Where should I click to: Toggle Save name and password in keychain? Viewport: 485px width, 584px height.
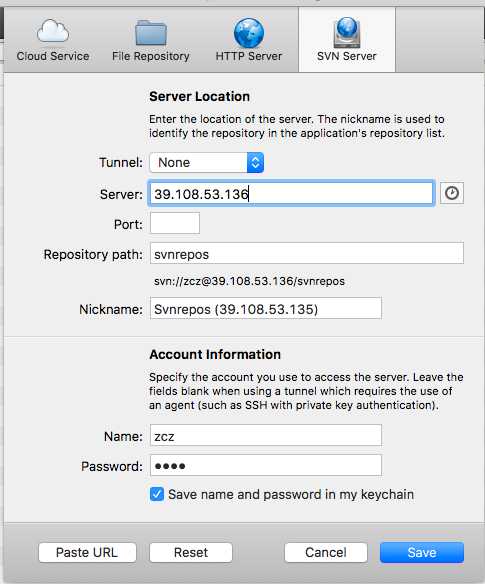click(157, 494)
